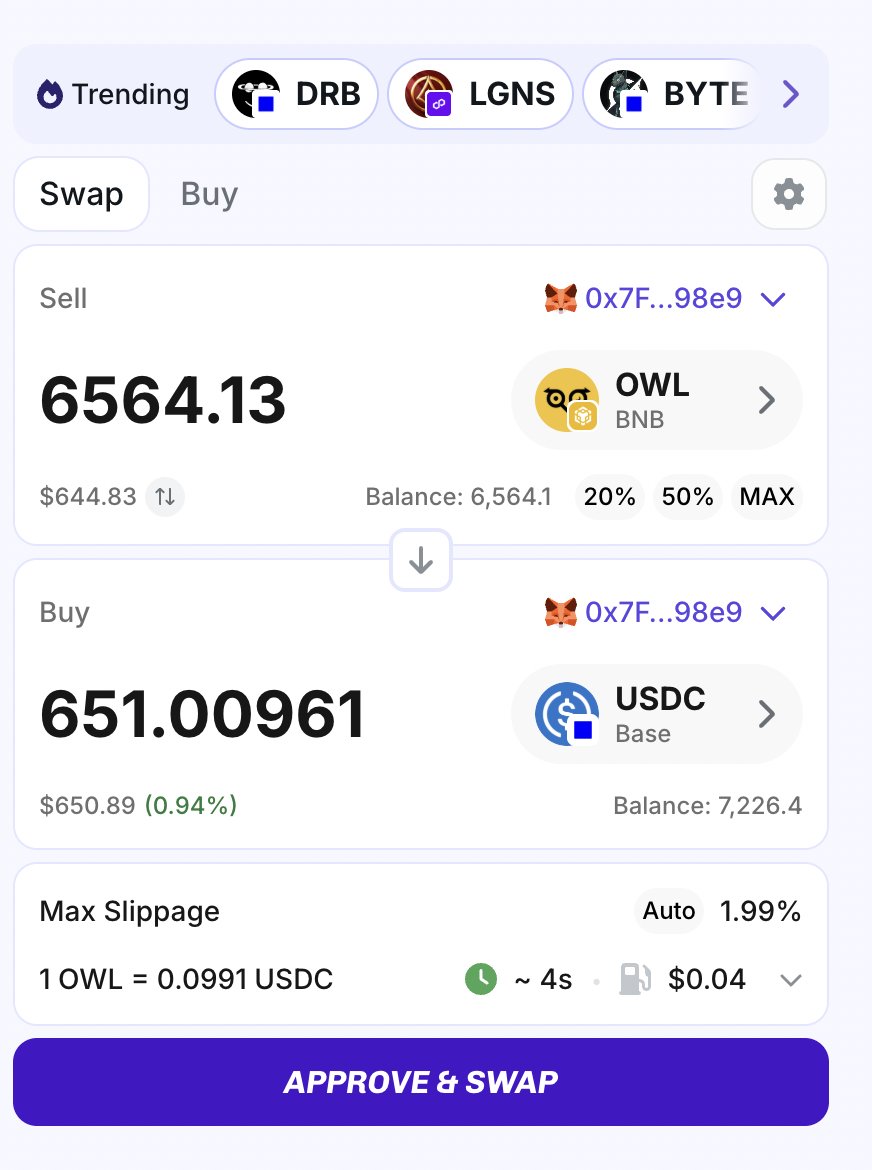This screenshot has width=872, height=1170.
Task: Click the swap direction down-arrow button
Action: pyautogui.click(x=421, y=560)
